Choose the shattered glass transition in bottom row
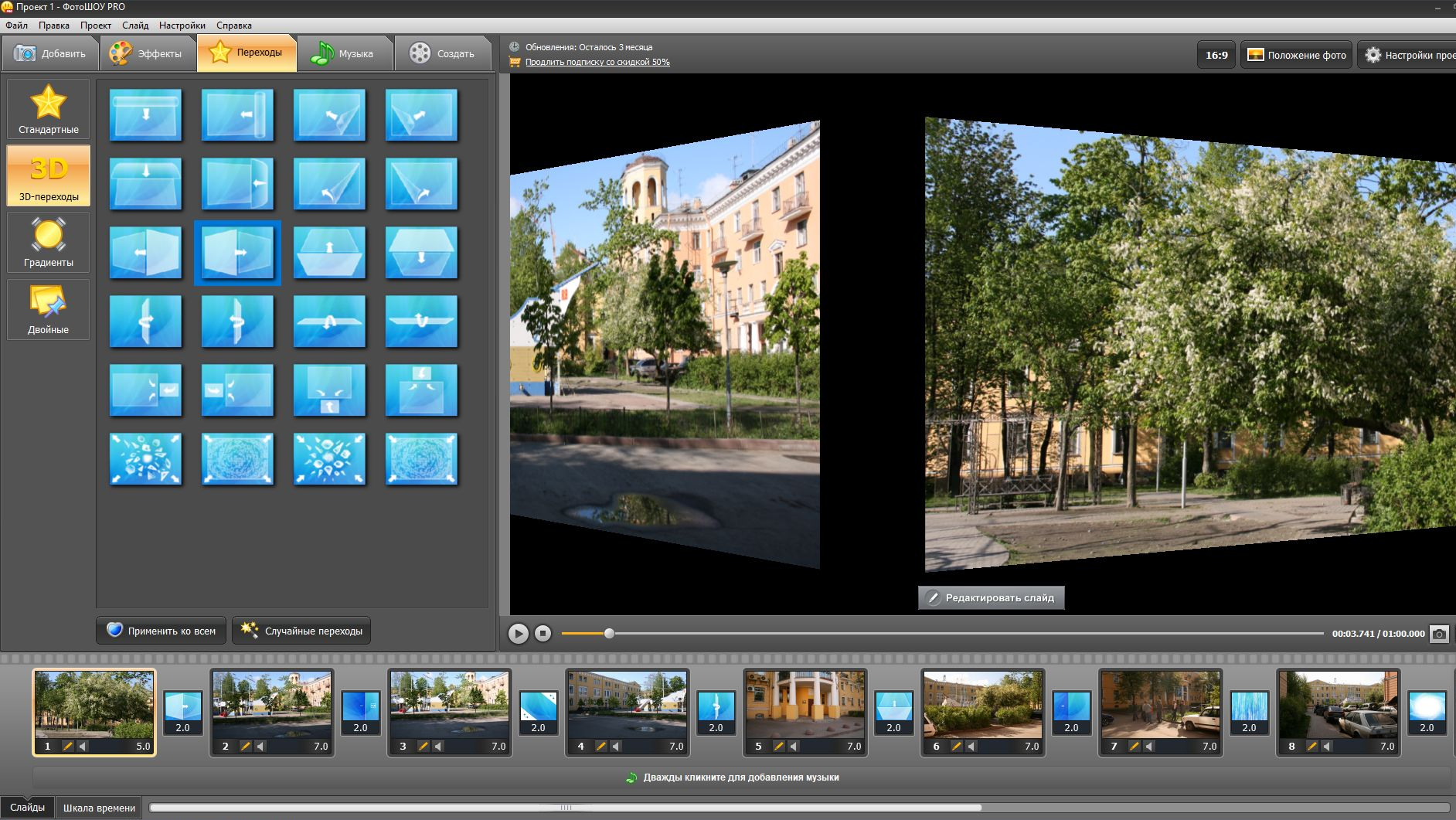1456x820 pixels. 145,458
